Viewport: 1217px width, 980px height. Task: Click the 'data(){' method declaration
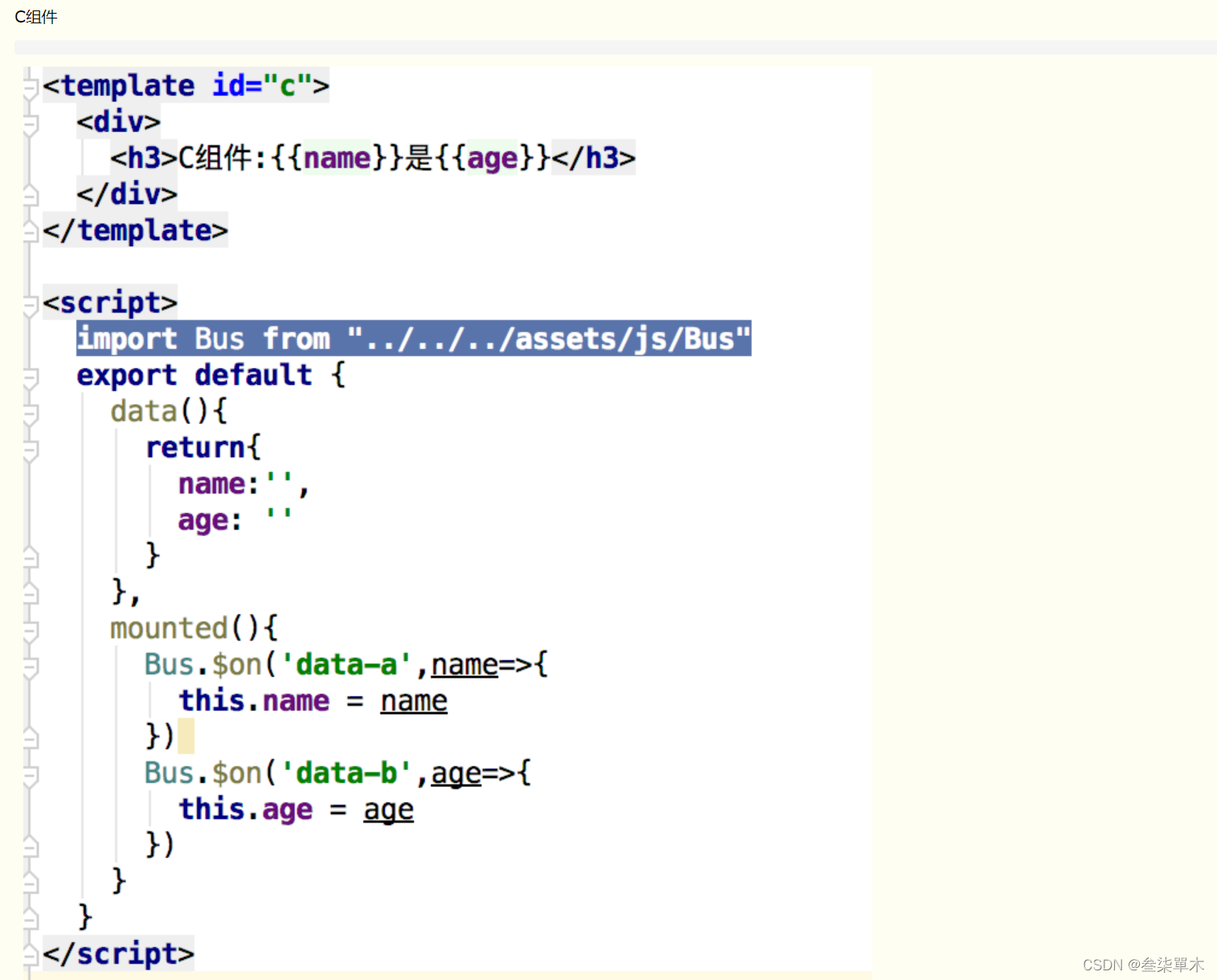point(169,411)
